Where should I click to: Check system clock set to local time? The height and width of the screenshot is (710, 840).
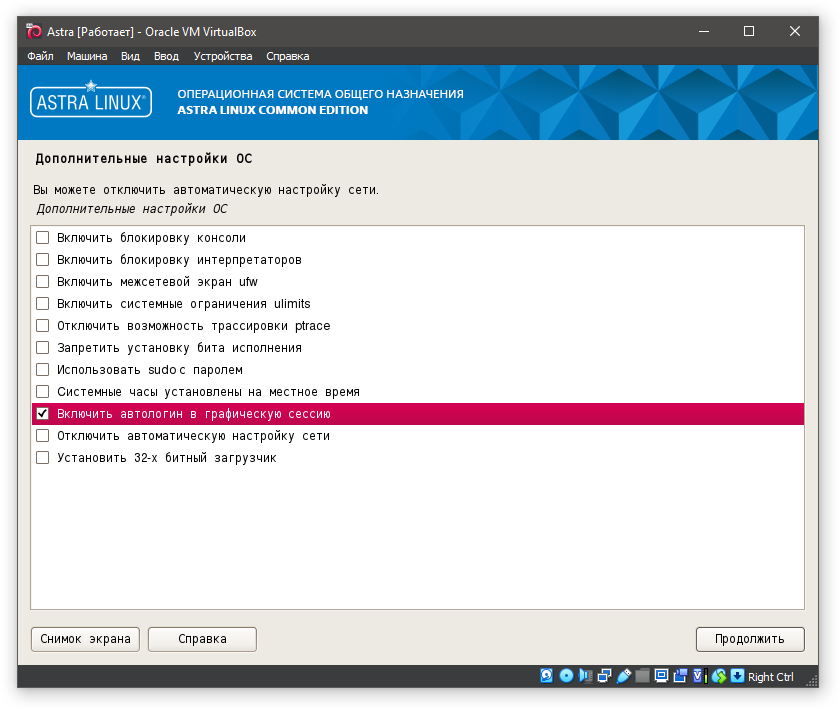(42, 391)
